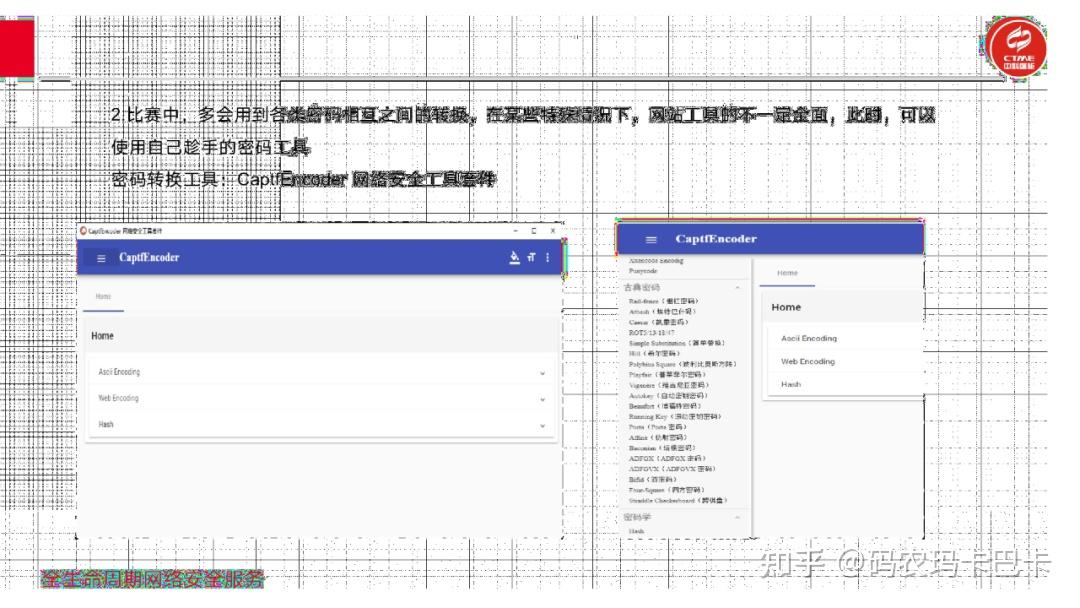
Task: Toggle hamburger menu in right CaptfEncoder window
Action: [651, 240]
